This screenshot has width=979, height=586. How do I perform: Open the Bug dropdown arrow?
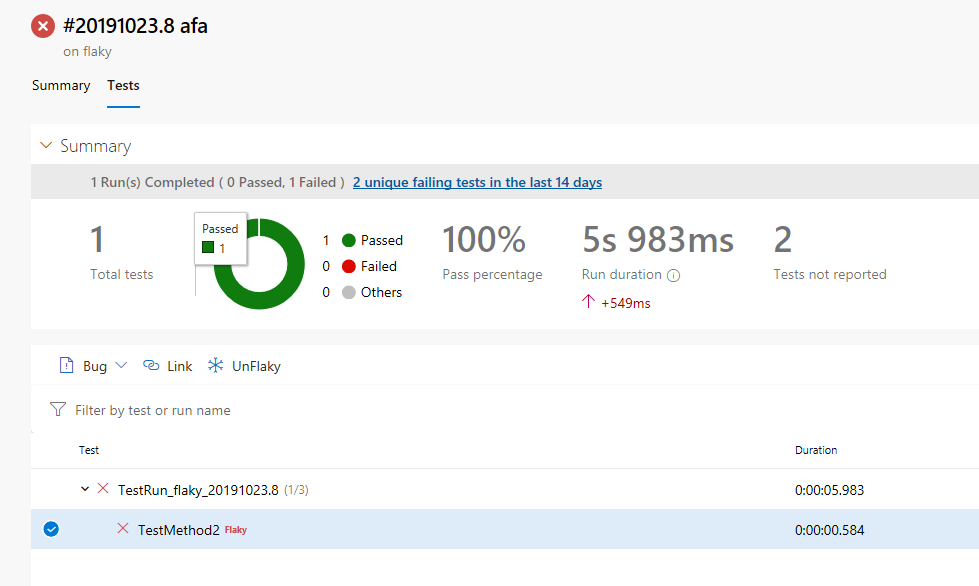pos(121,365)
